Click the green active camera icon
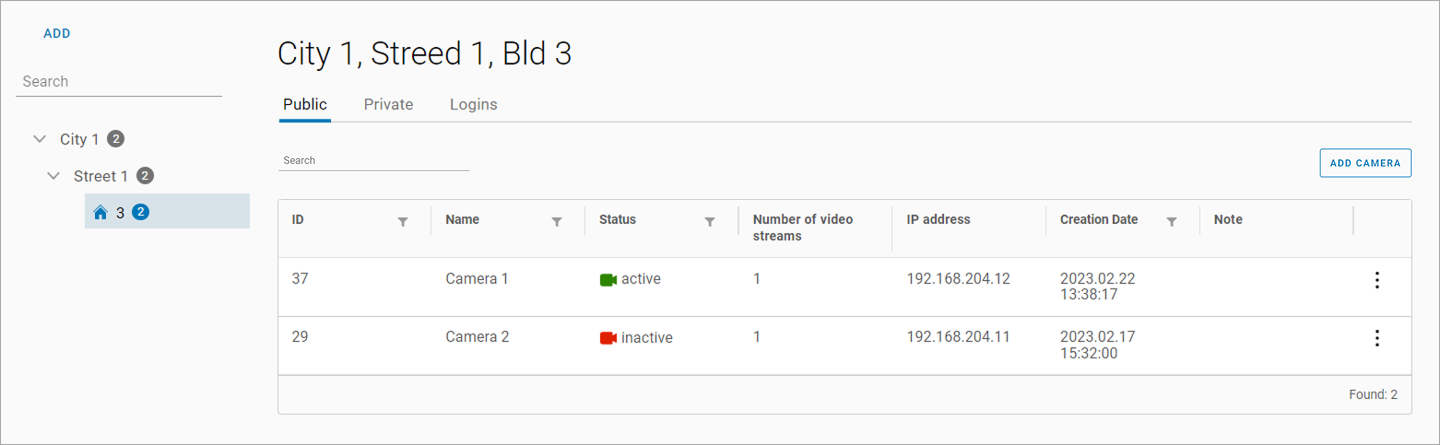Image resolution: width=1440 pixels, height=445 pixels. (x=608, y=280)
